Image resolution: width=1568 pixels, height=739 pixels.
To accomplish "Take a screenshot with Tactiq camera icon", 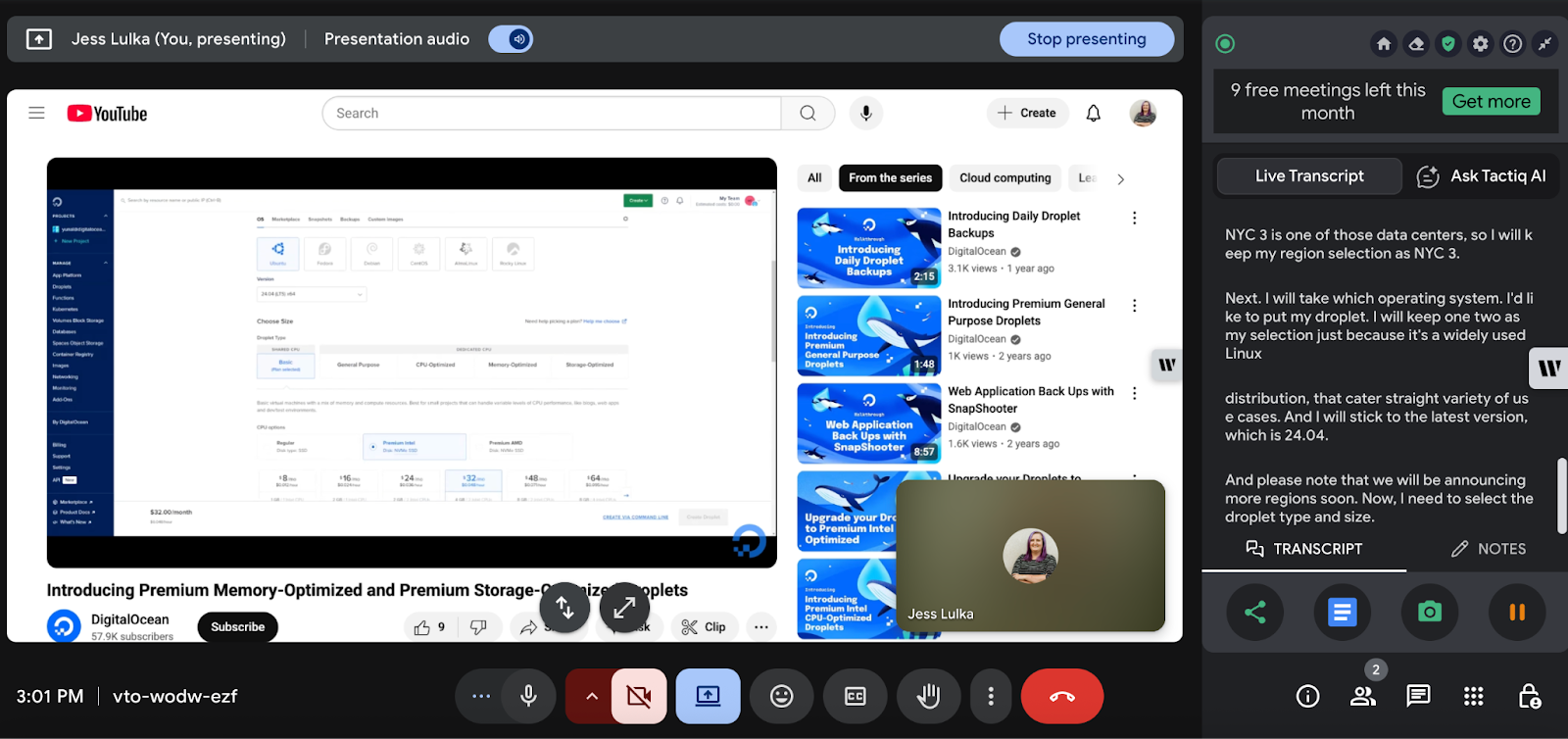I will coord(1430,613).
